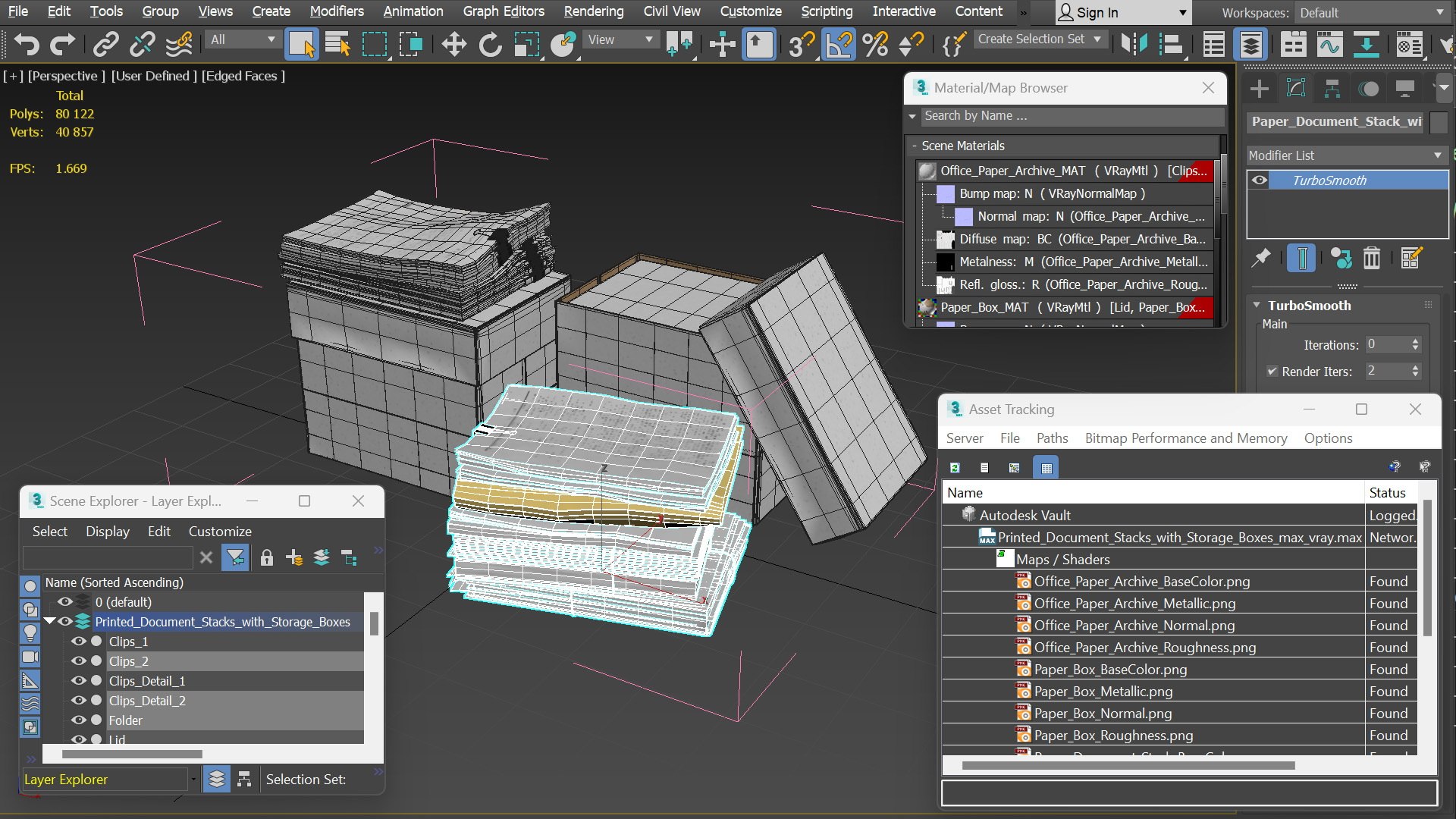
Task: Click the Undo arrow in main toolbar
Action: [x=27, y=45]
